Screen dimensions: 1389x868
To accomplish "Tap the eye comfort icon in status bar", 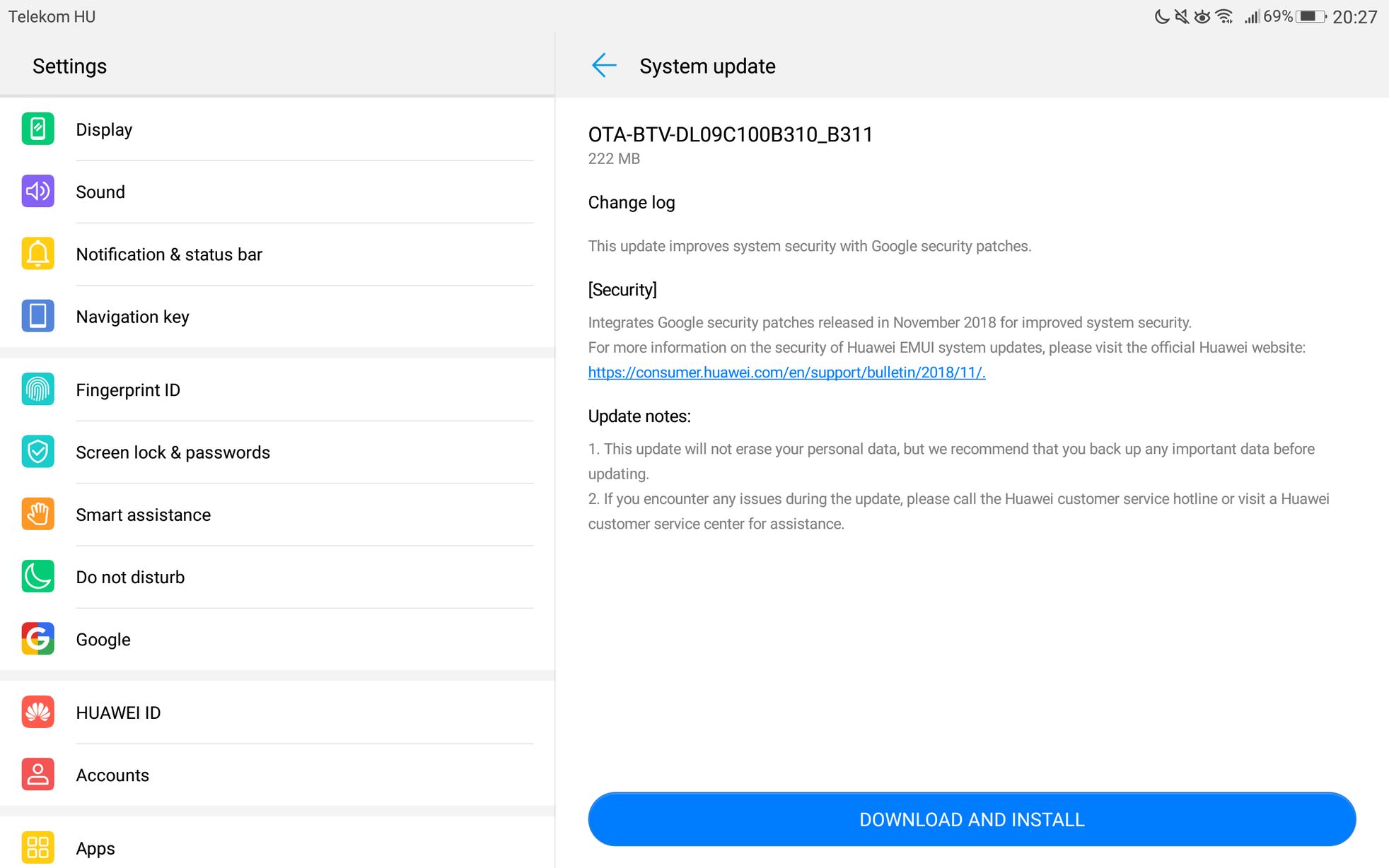I will pyautogui.click(x=1202, y=16).
